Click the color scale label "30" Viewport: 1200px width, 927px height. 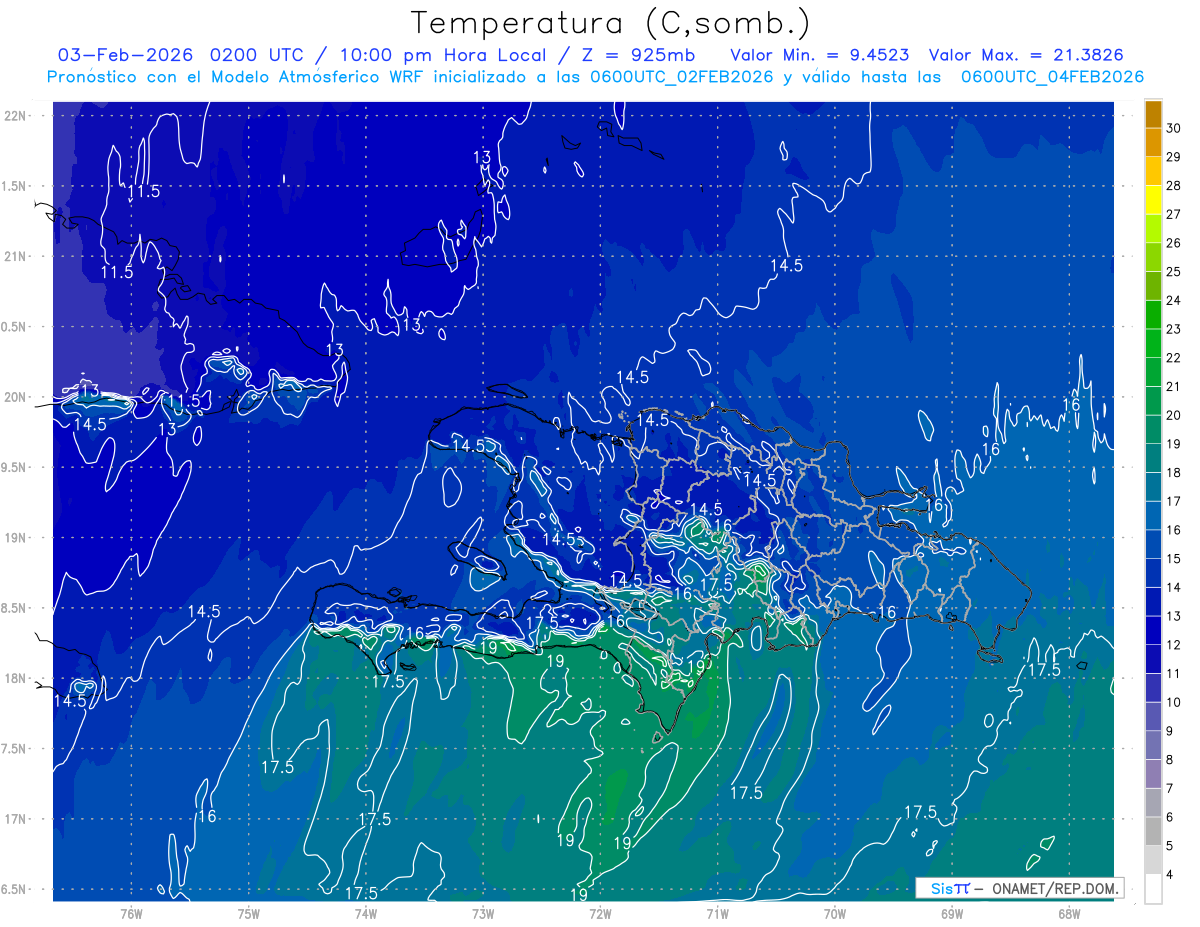click(x=1175, y=128)
